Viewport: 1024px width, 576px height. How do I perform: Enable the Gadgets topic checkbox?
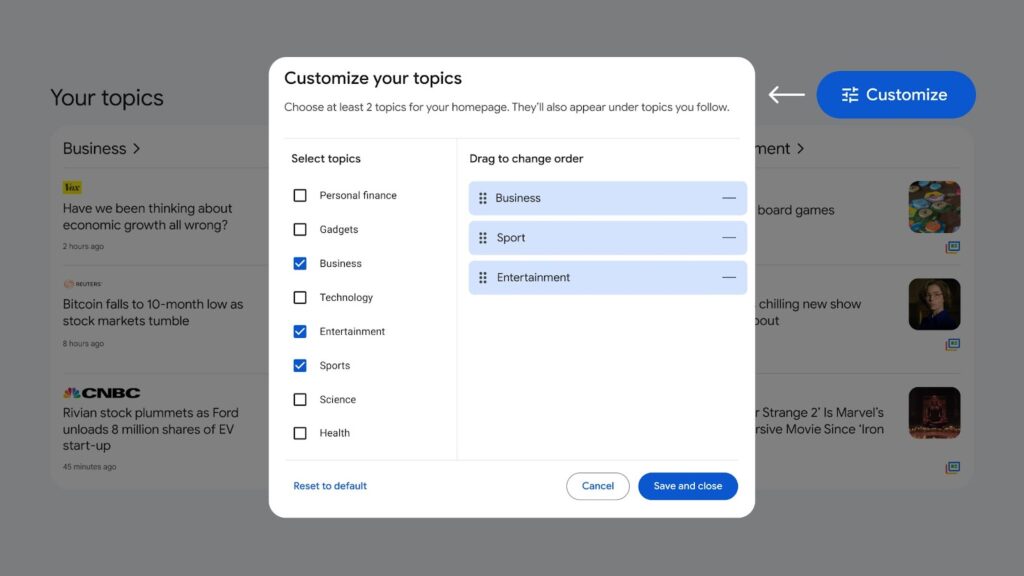(x=300, y=229)
